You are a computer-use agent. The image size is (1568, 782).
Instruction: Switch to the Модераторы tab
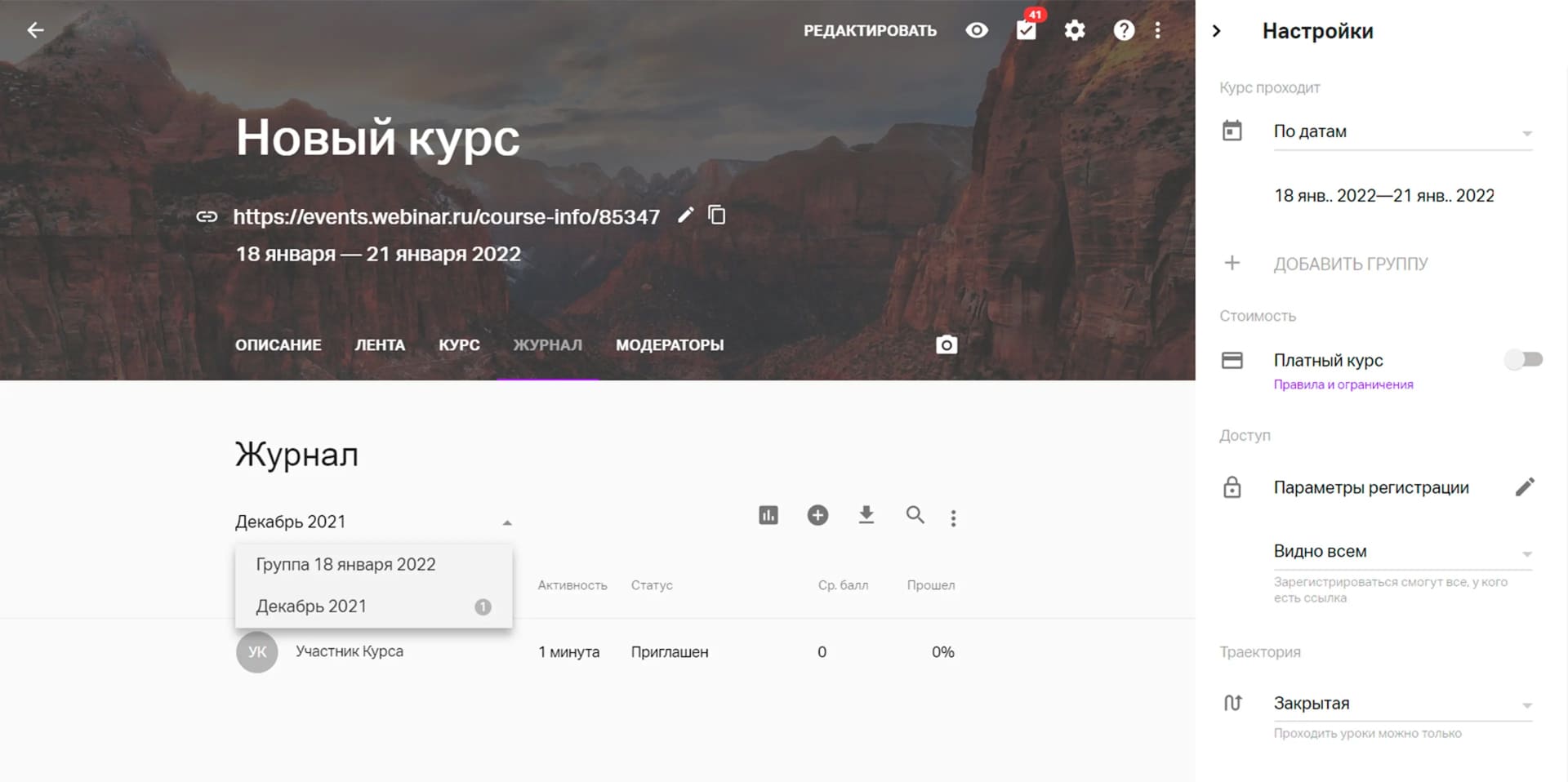(670, 345)
